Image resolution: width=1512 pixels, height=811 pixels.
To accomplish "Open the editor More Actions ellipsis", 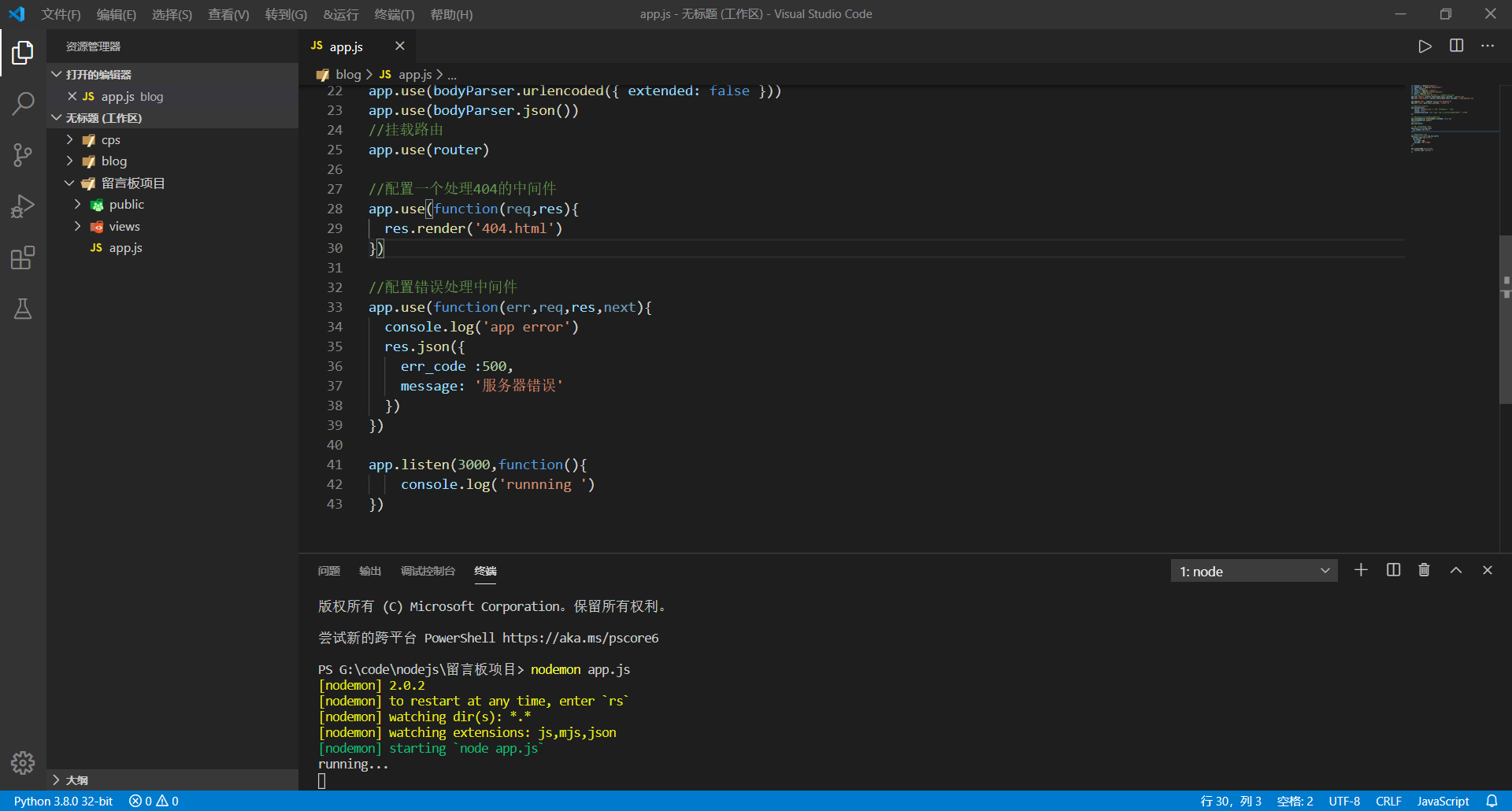I will (1487, 46).
